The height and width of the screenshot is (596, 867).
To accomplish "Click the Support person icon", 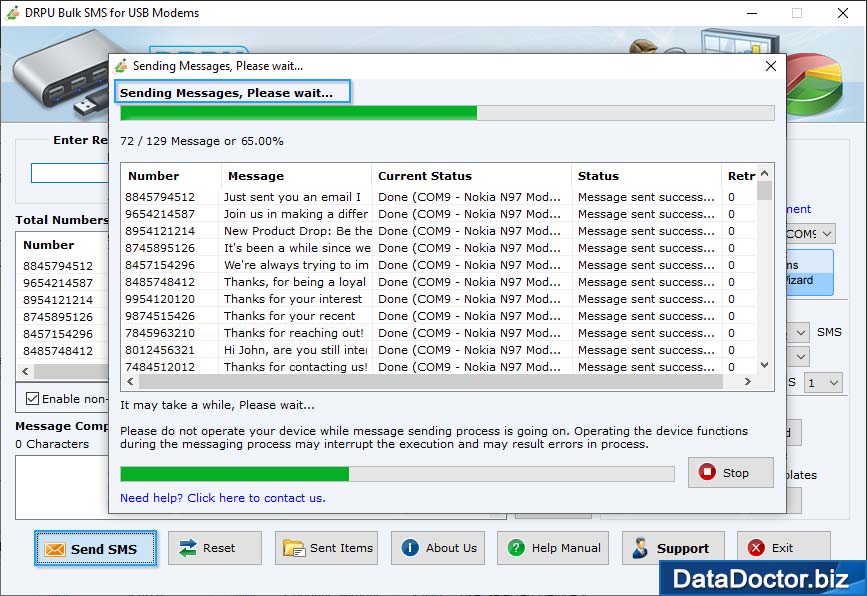I will coord(640,548).
